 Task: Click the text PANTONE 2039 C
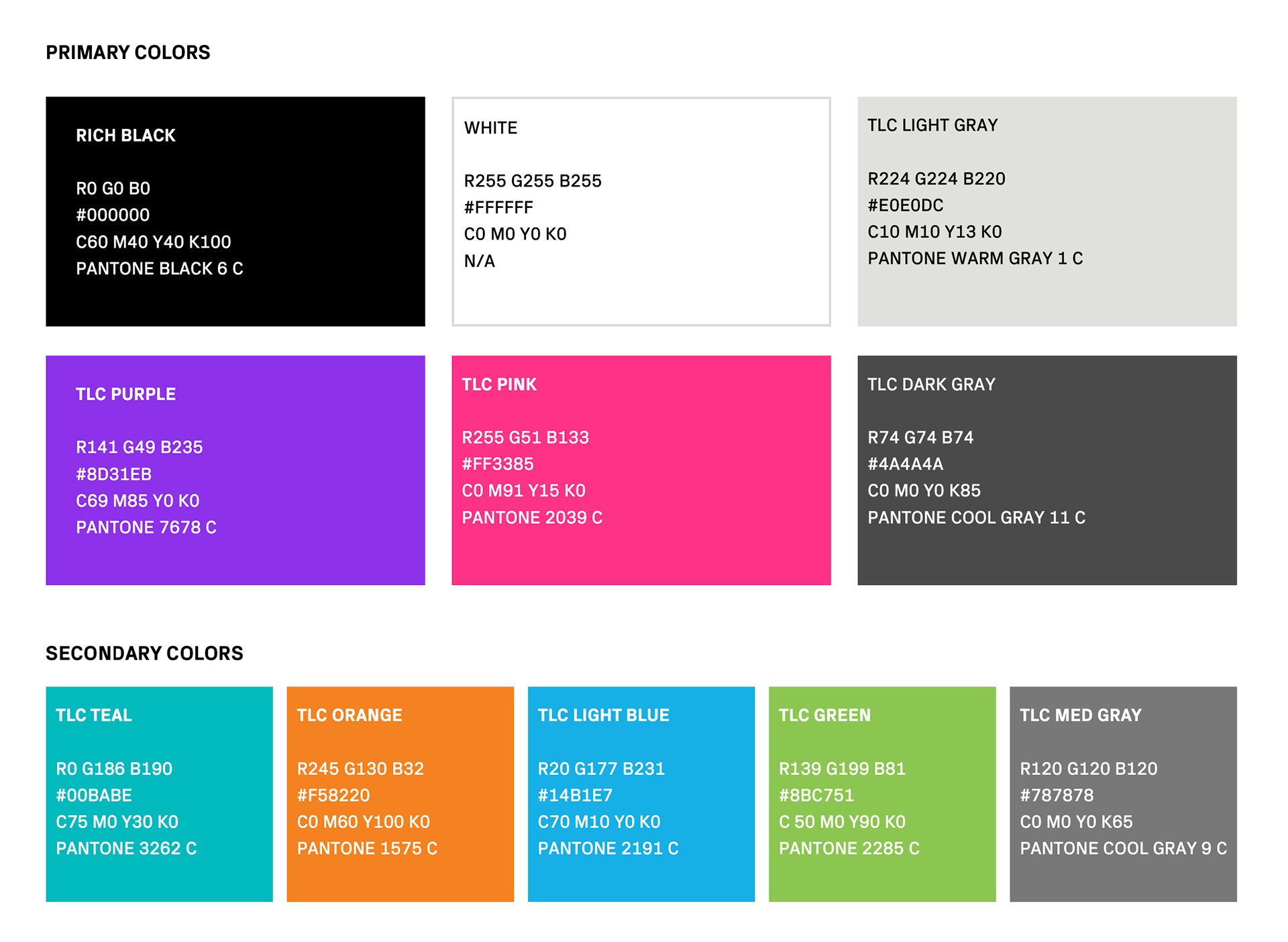tap(532, 518)
